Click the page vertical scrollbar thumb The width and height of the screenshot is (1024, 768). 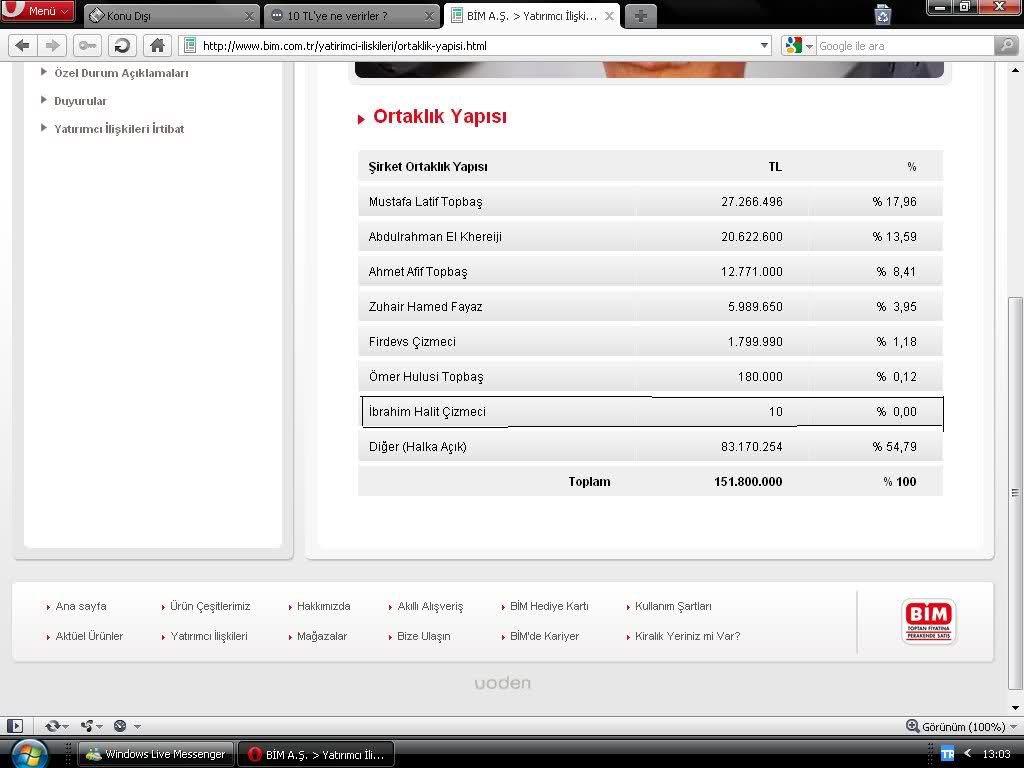1015,493
